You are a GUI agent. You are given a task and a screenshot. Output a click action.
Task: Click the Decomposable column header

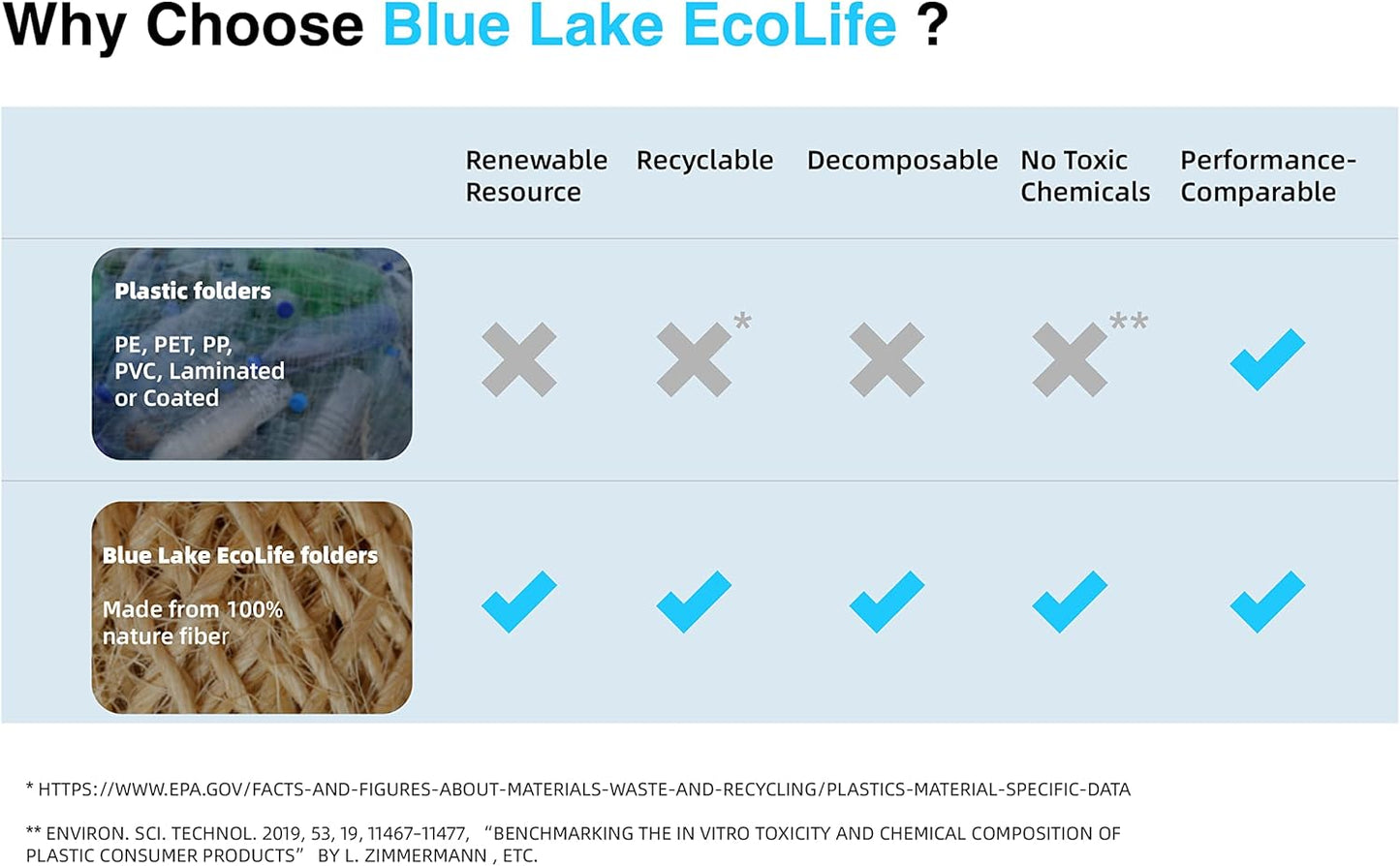click(x=902, y=160)
